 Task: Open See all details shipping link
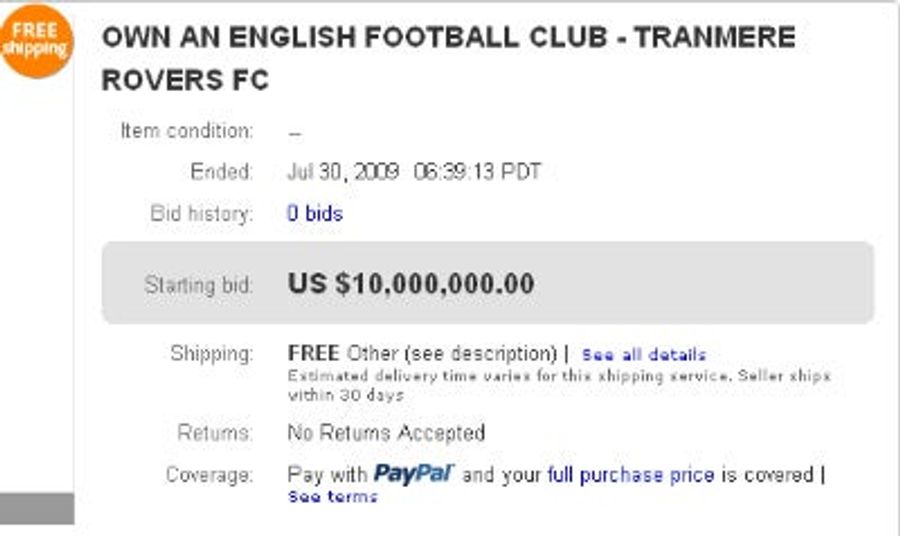643,355
